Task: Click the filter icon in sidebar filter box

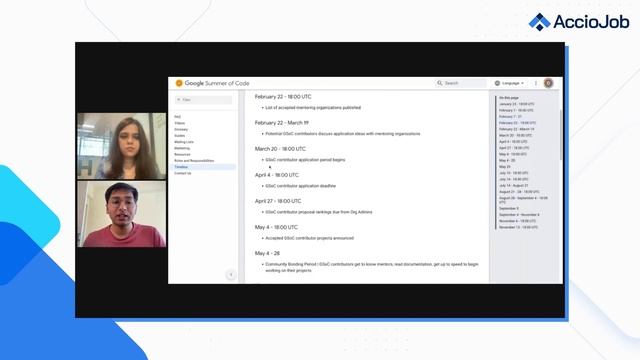Action: [x=178, y=100]
